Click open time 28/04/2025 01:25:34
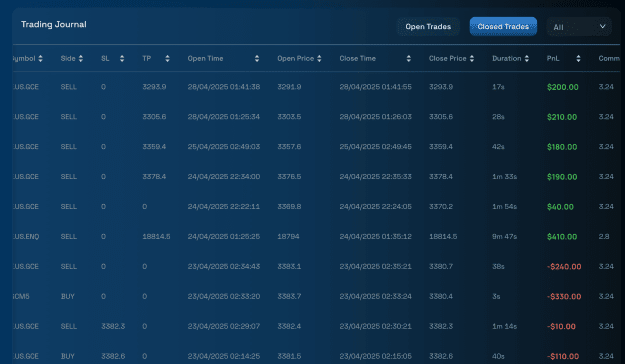The width and height of the screenshot is (625, 364). 224,117
